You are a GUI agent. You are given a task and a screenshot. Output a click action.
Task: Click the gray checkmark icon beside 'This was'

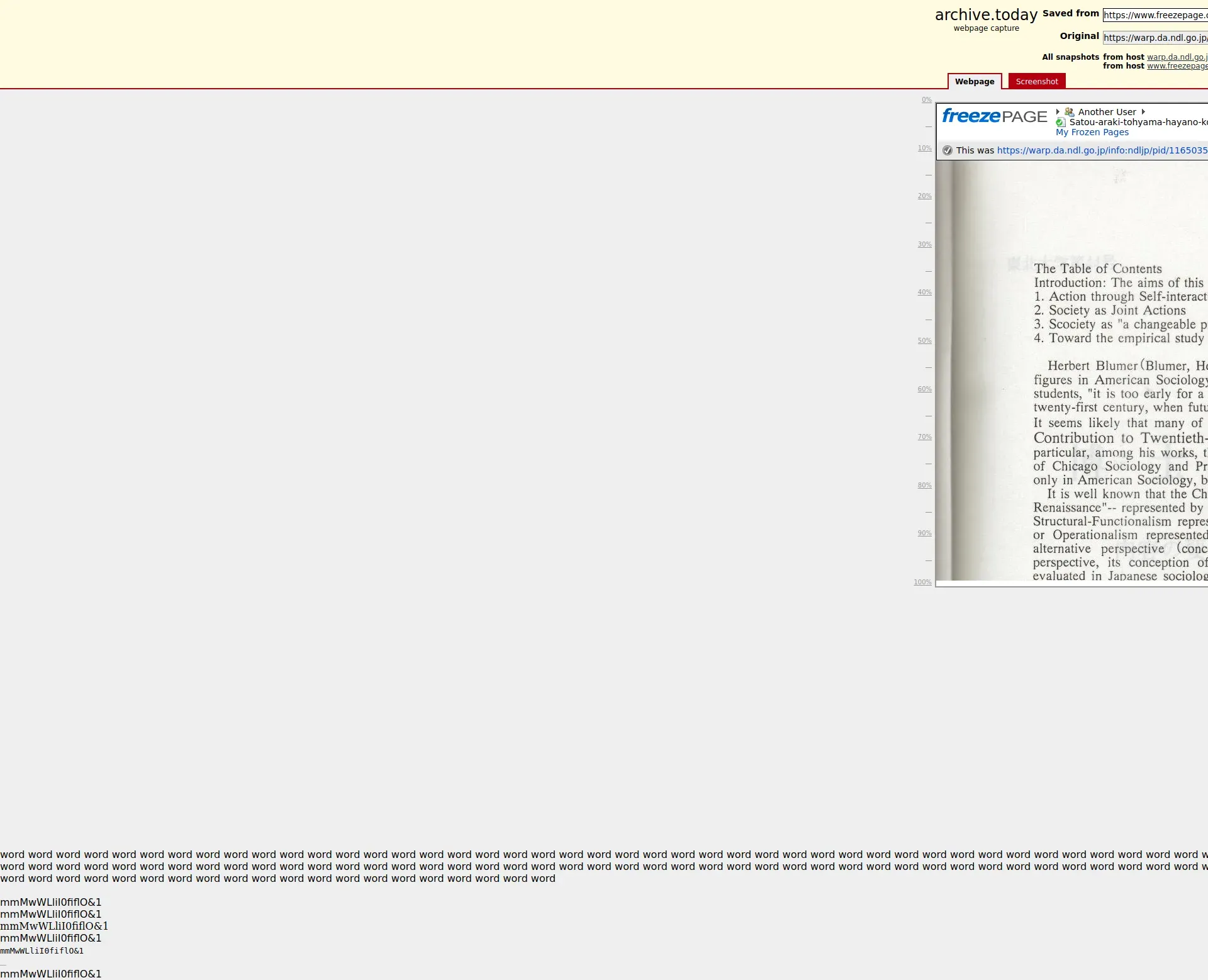(948, 150)
